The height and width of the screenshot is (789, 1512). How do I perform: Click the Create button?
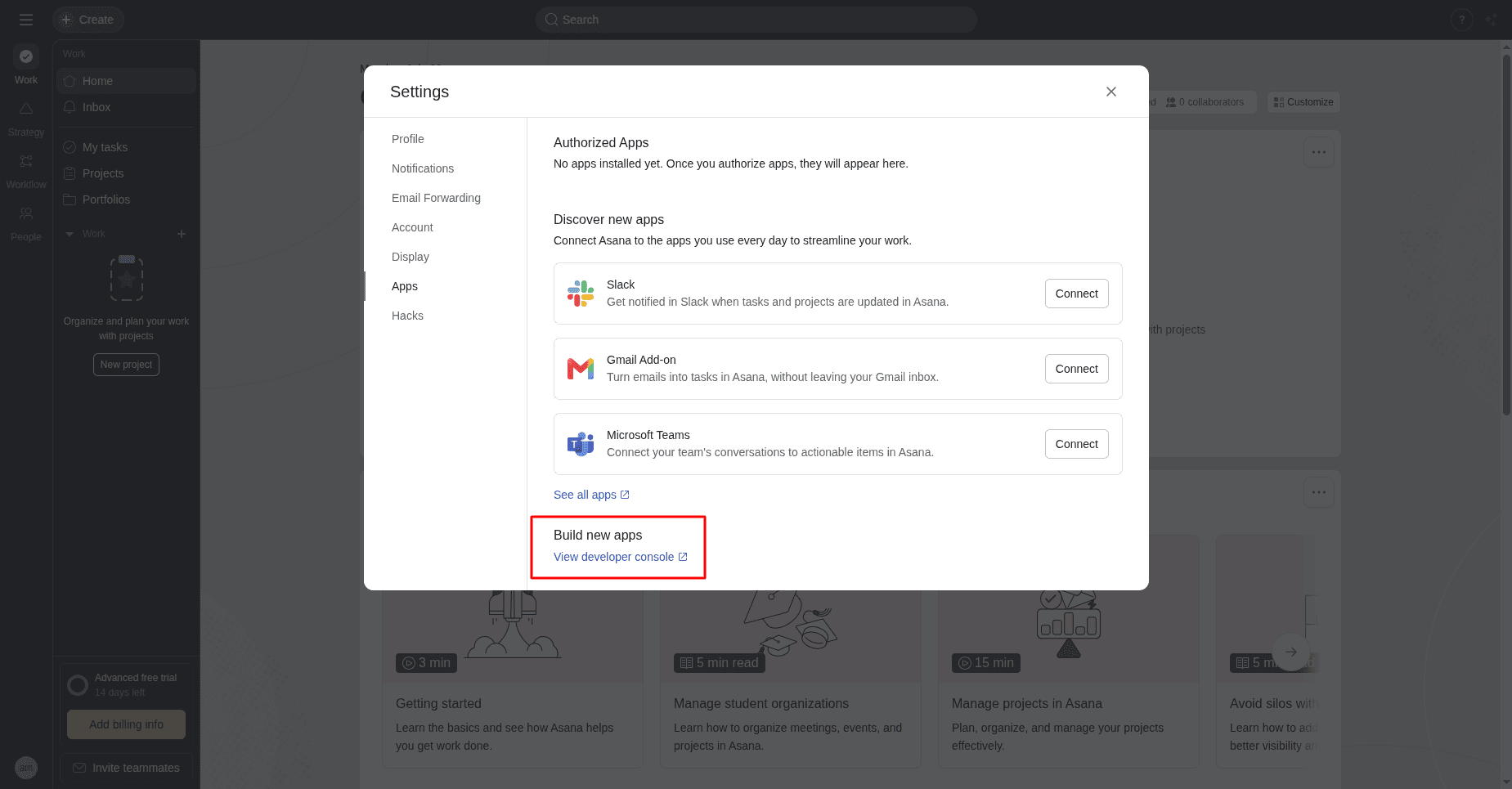tap(88, 20)
